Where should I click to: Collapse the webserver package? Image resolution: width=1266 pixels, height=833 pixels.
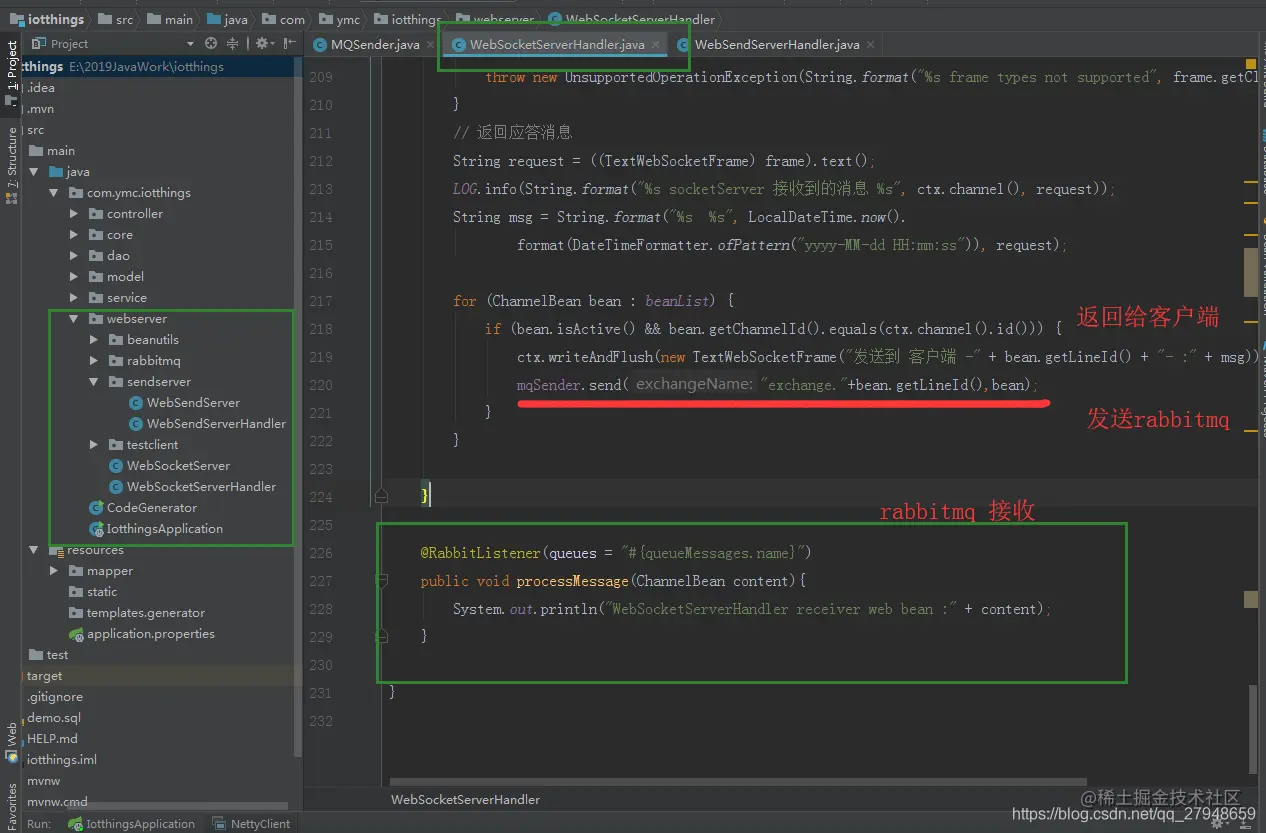(x=74, y=319)
